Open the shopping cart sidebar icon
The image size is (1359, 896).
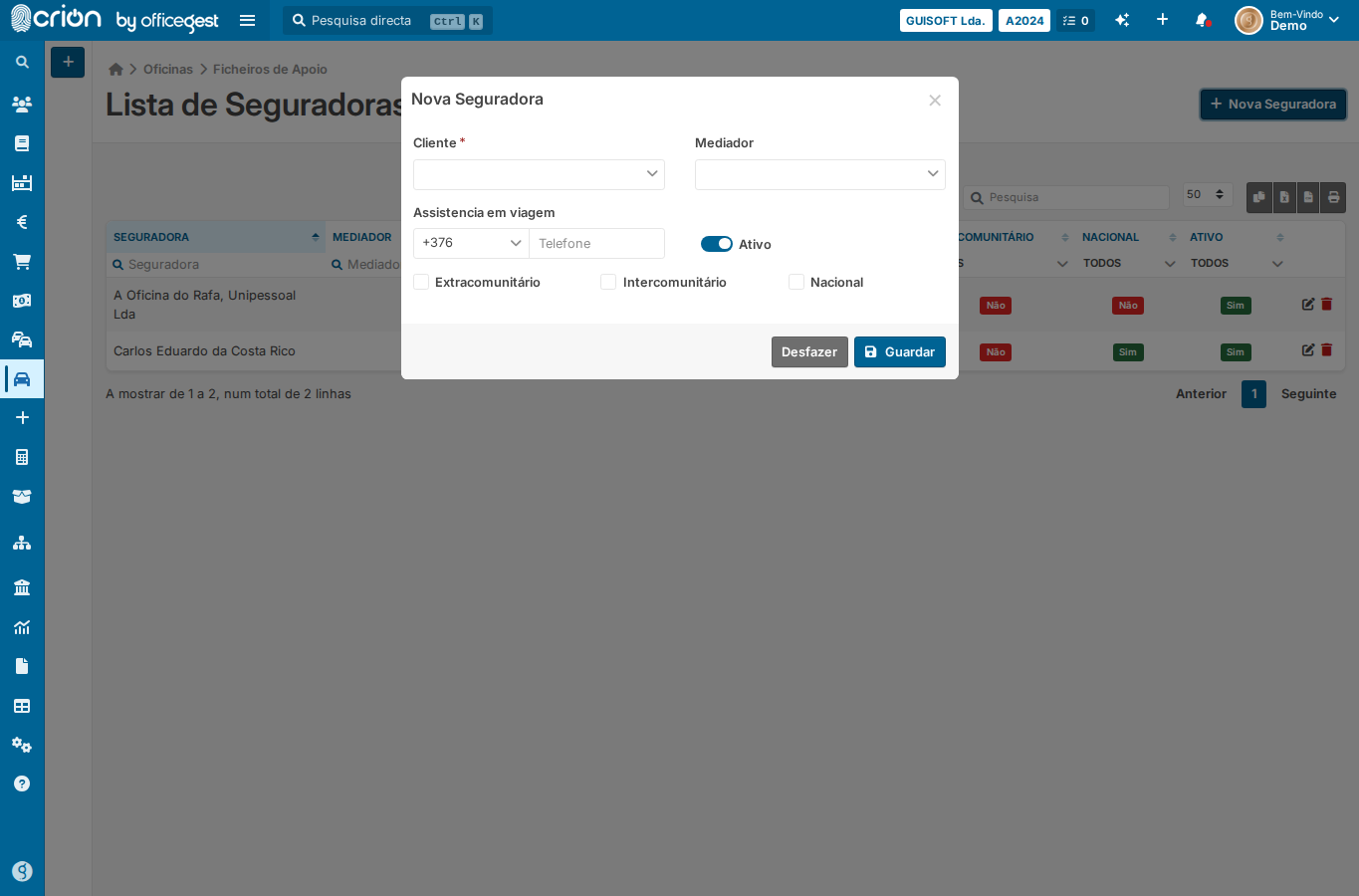[x=22, y=262]
